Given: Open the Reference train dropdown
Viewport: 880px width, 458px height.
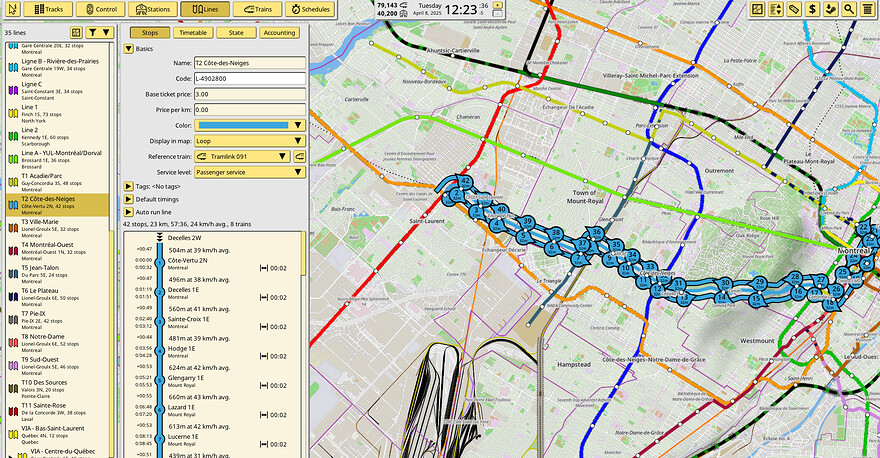Looking at the screenshot, I should pyautogui.click(x=242, y=157).
